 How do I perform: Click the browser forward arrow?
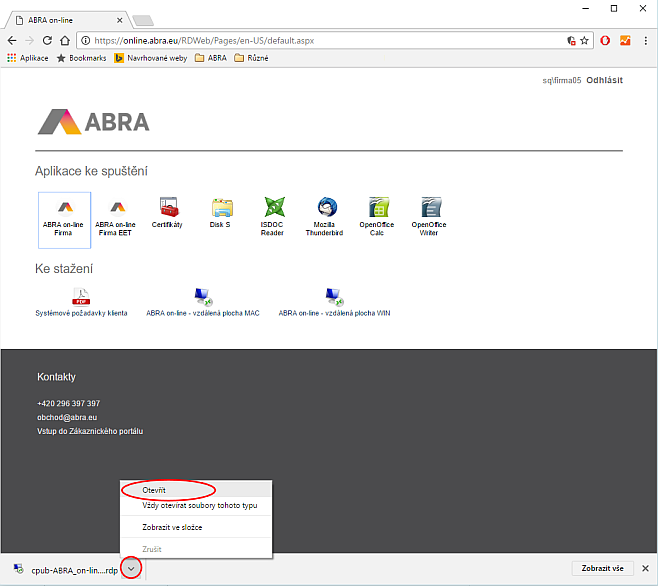pos(29,40)
